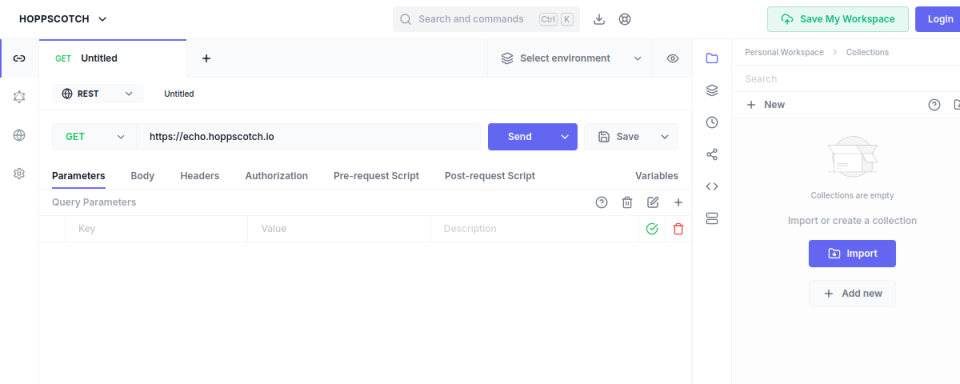Open Settings gear in left sidebar
This screenshot has height=384, width=960.
pos(19,174)
